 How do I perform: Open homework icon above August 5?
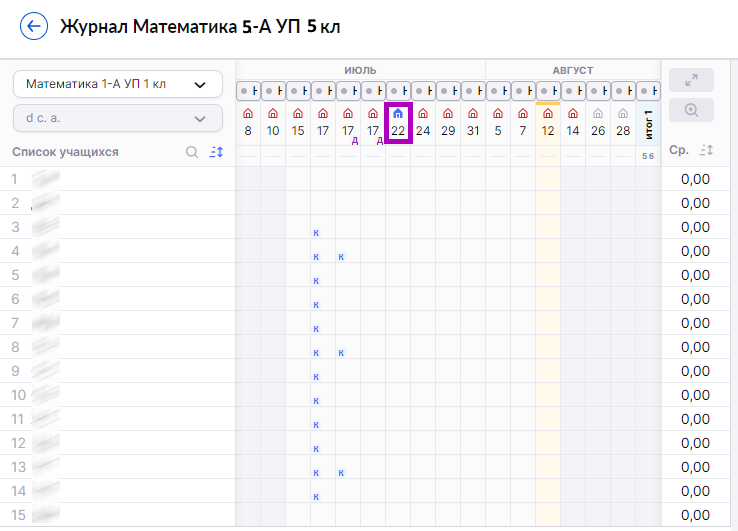tap(498, 113)
